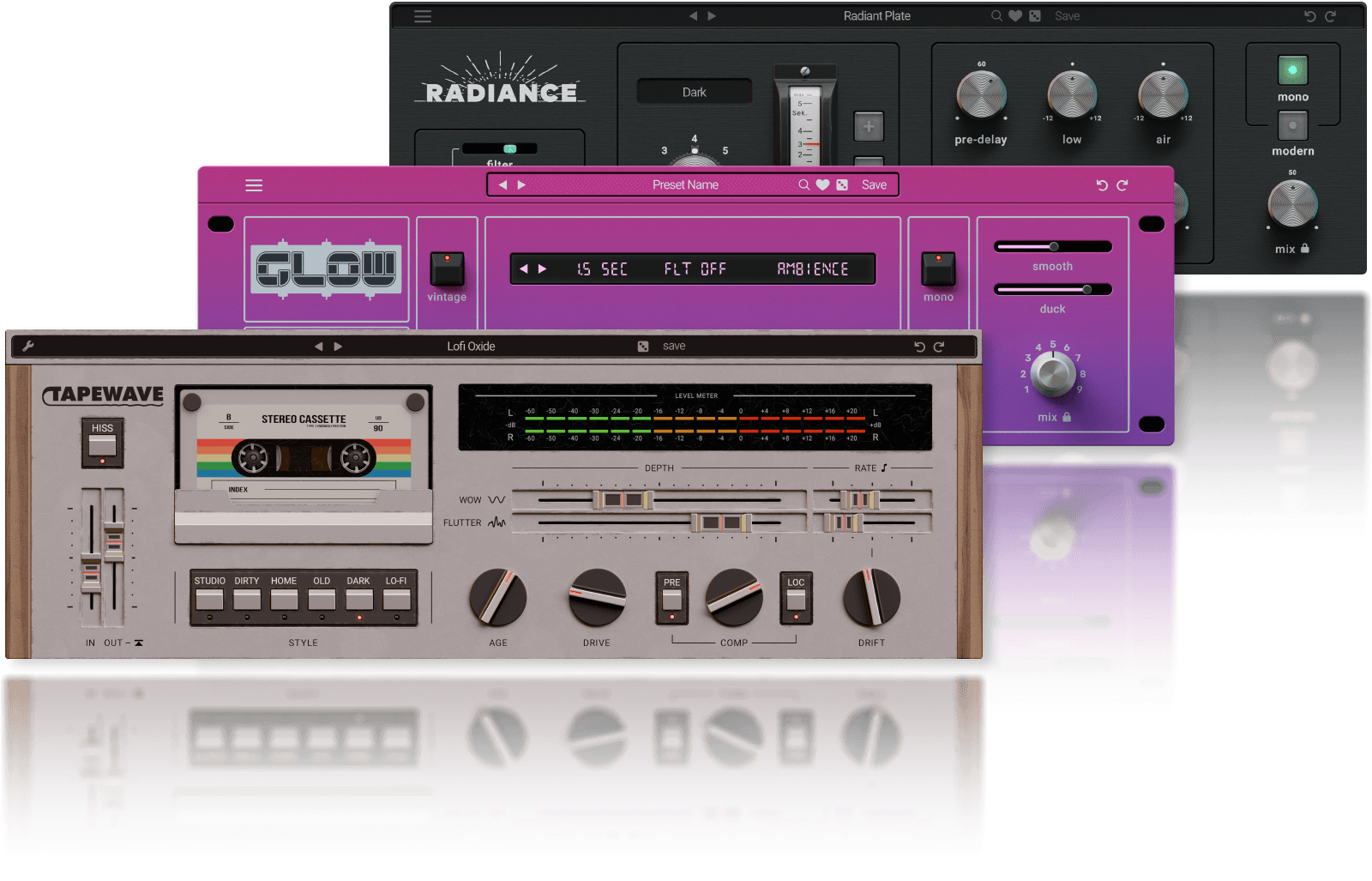
Task: Toggle Glow vintage switch
Action: (447, 269)
